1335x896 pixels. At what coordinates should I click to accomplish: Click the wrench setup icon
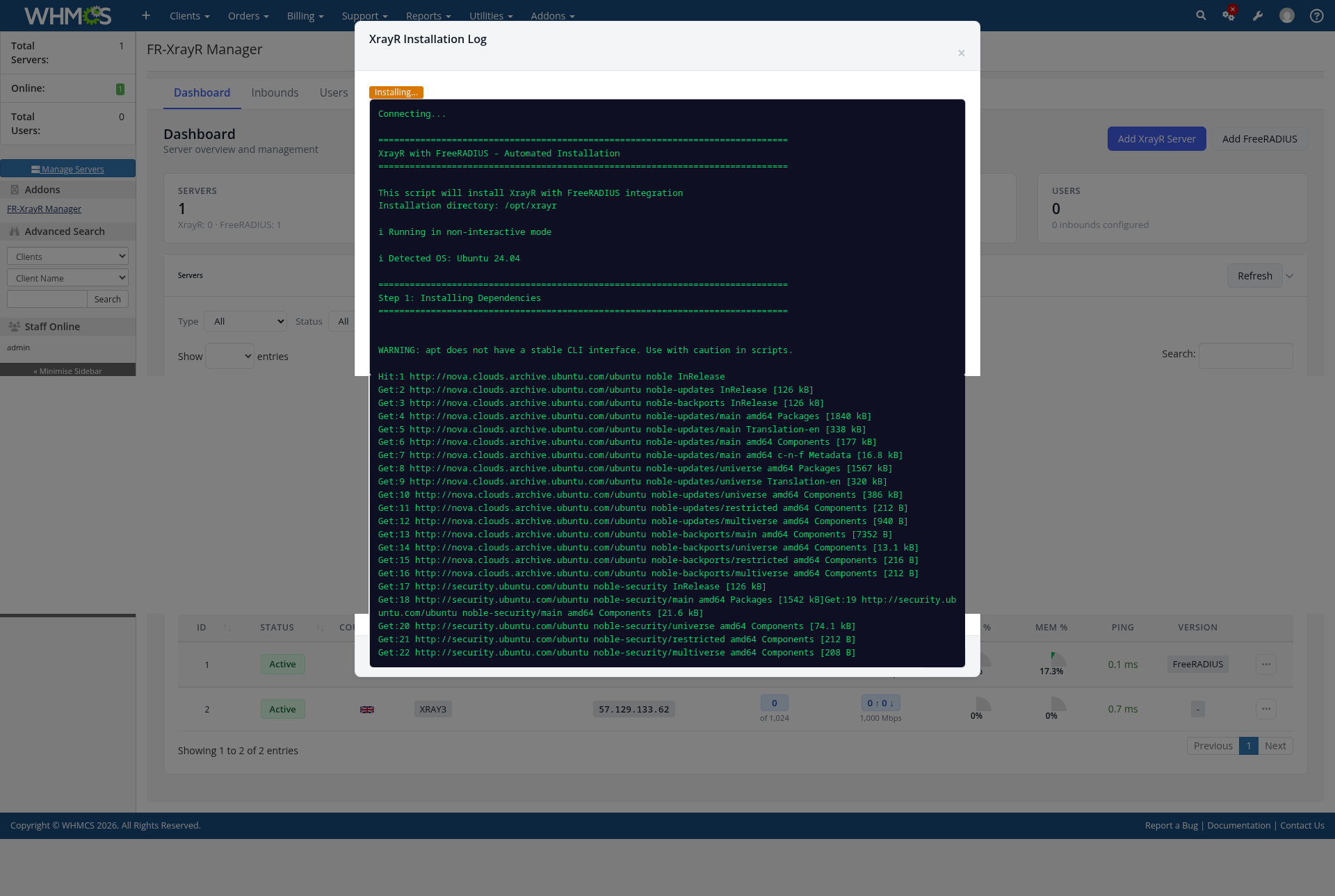coord(1258,15)
